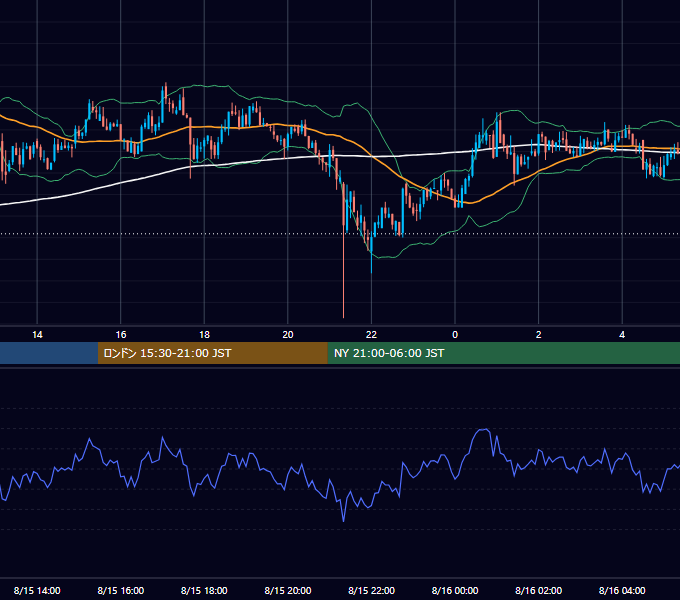Image resolution: width=680 pixels, height=600 pixels.
Task: Click the London 15:30-21:00 JST session bar
Action: point(212,353)
